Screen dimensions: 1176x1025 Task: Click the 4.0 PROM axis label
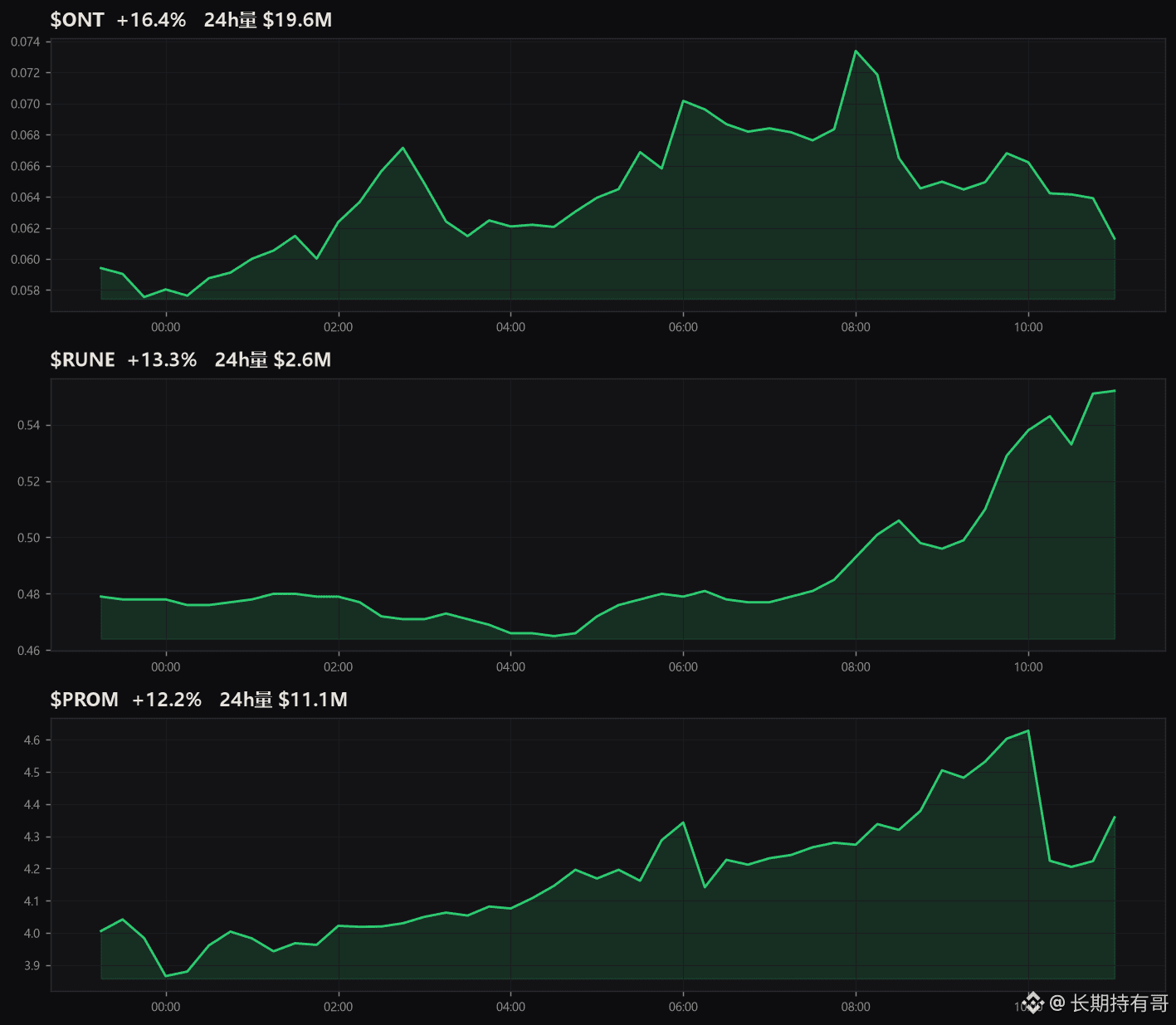click(x=32, y=934)
